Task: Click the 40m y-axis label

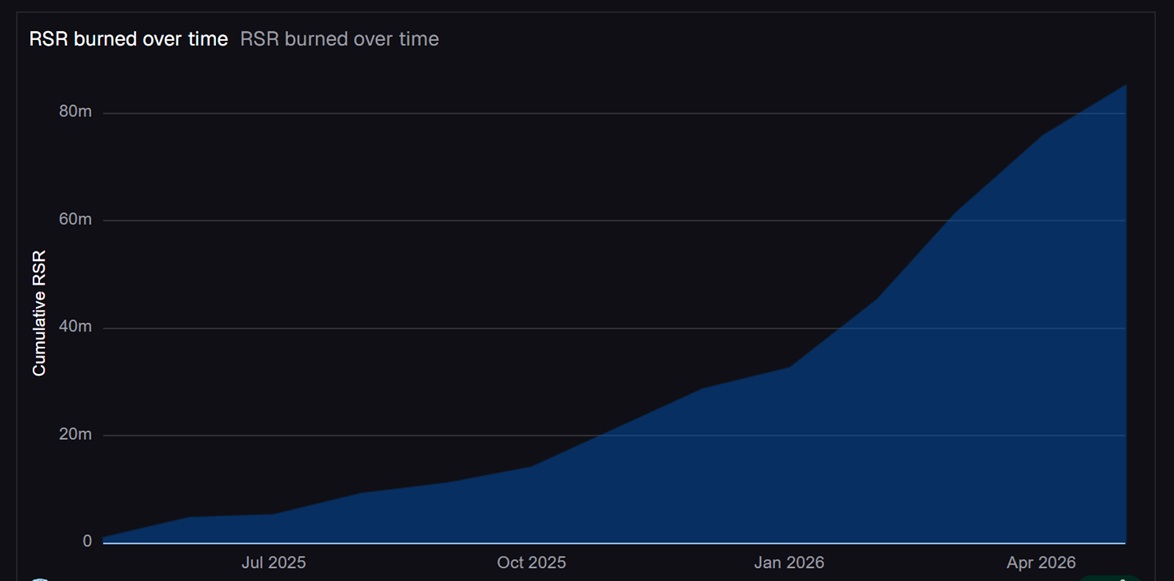Action: pos(75,327)
